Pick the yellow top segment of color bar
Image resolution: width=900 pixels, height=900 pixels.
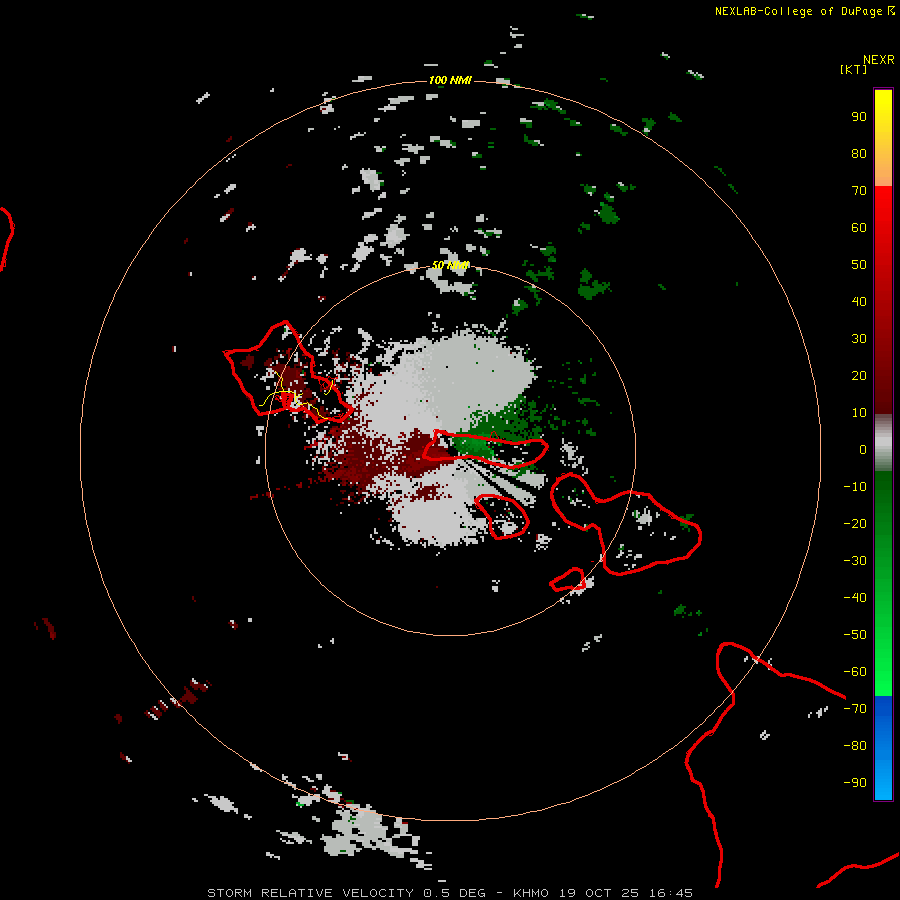tap(883, 138)
